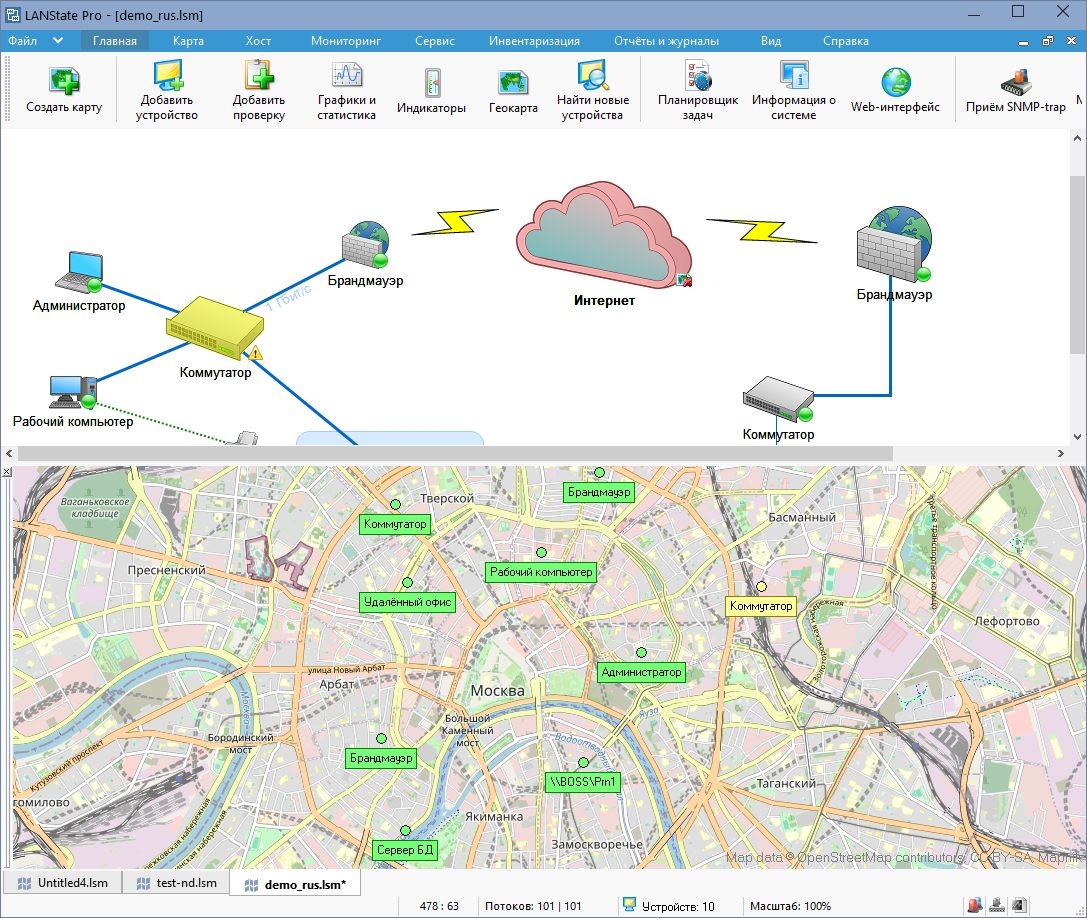This screenshot has height=918, width=1087.
Task: Open Графики и статистика toolbar item
Action: tap(347, 75)
